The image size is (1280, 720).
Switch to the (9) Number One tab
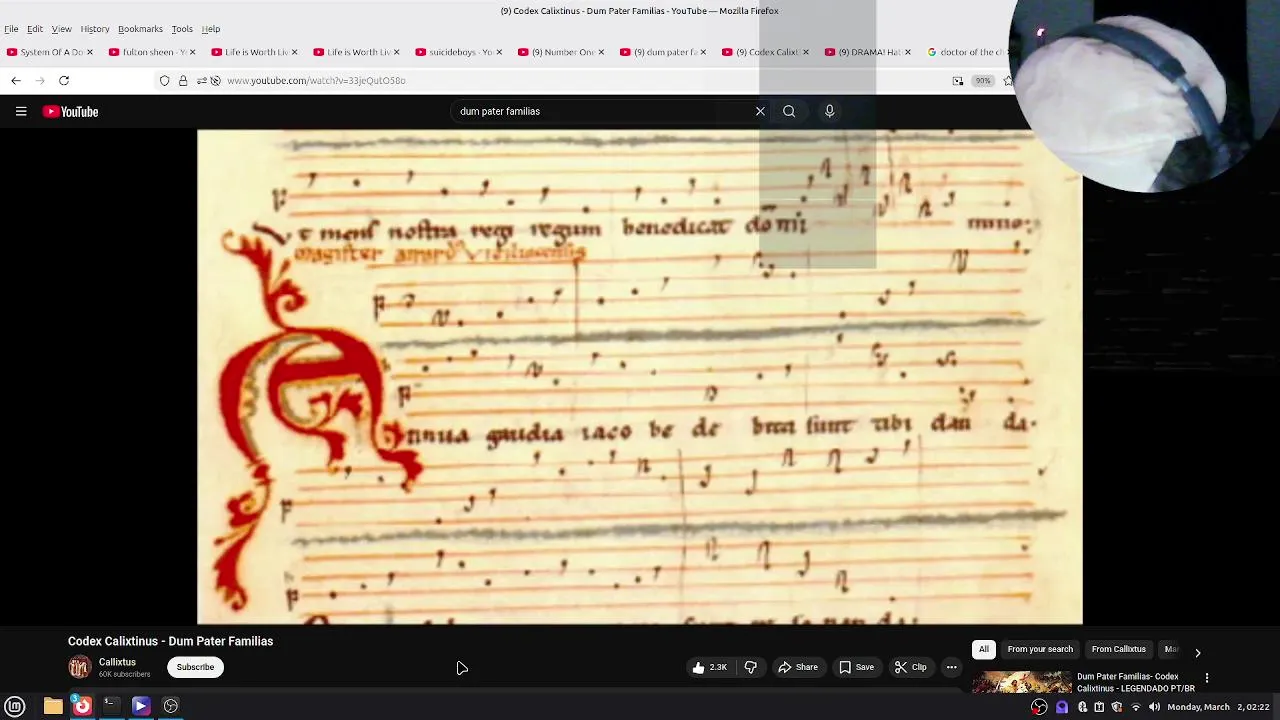560,52
